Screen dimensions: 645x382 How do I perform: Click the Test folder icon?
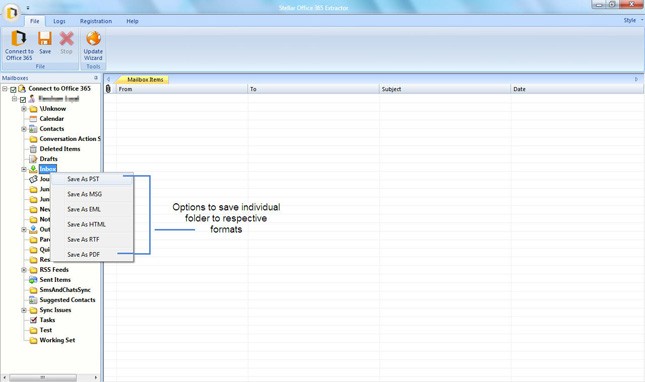(33, 330)
